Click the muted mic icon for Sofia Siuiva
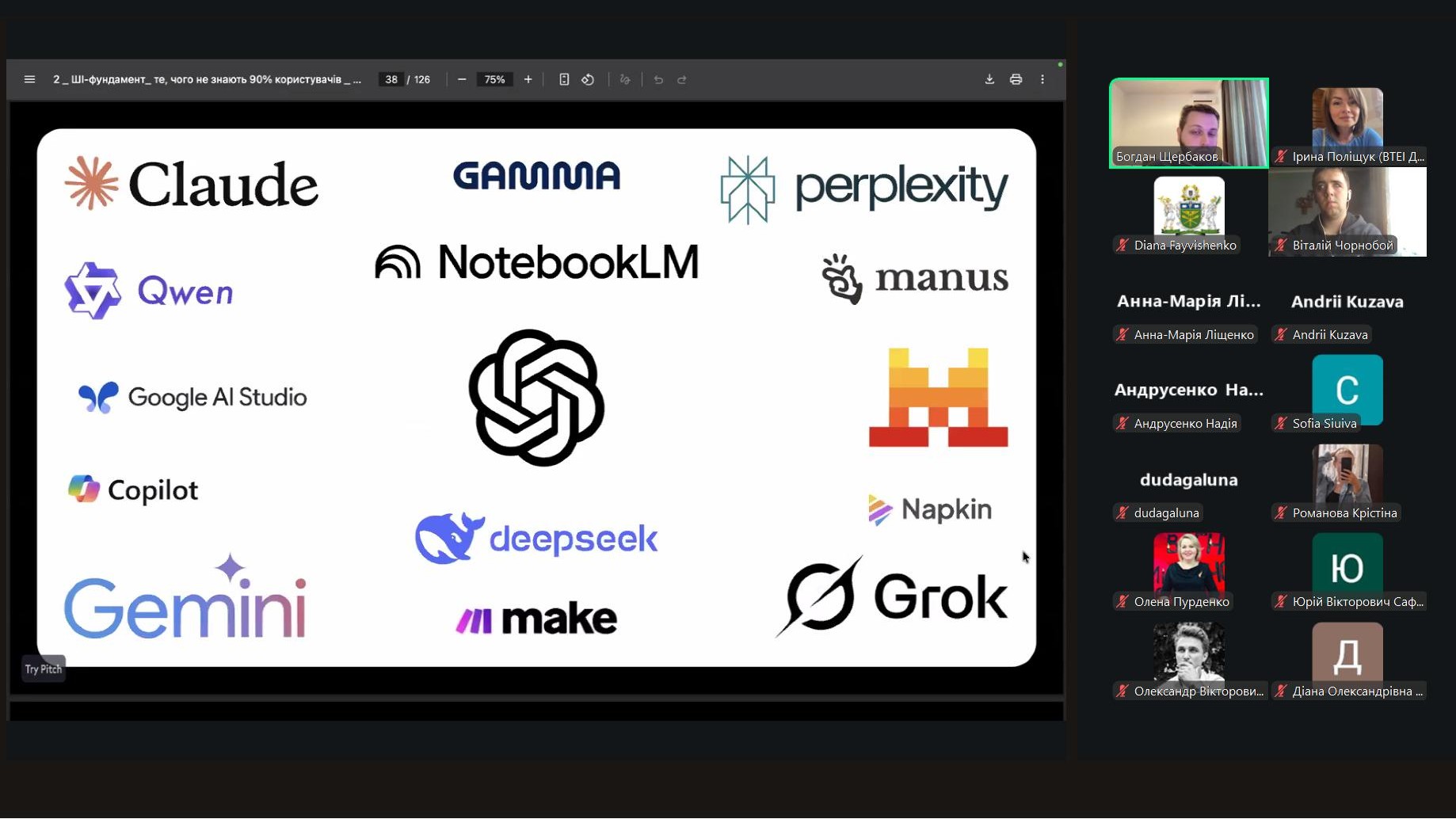This screenshot has width=1456, height=819. coord(1281,424)
